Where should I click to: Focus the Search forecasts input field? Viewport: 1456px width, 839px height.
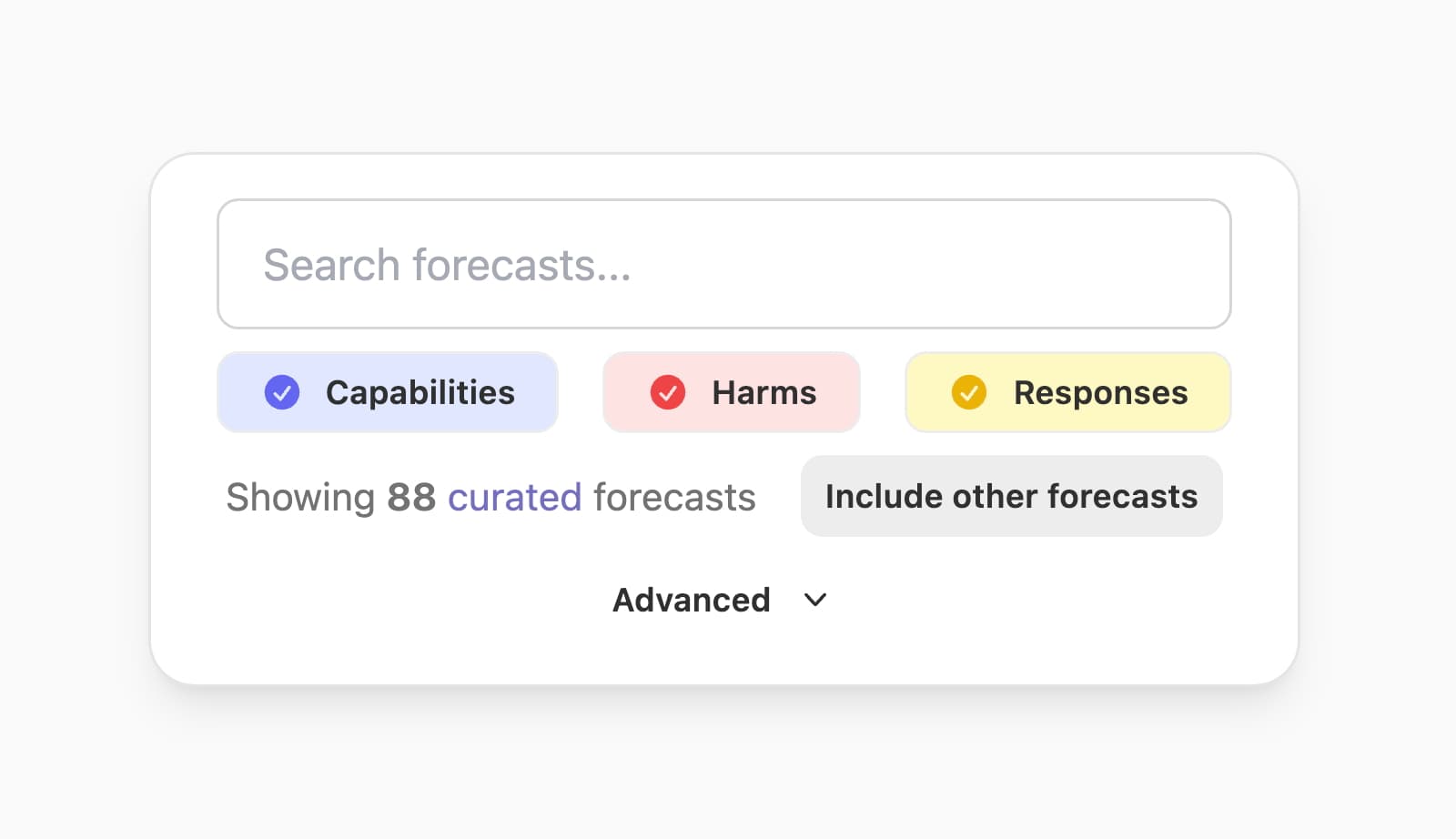click(x=723, y=264)
